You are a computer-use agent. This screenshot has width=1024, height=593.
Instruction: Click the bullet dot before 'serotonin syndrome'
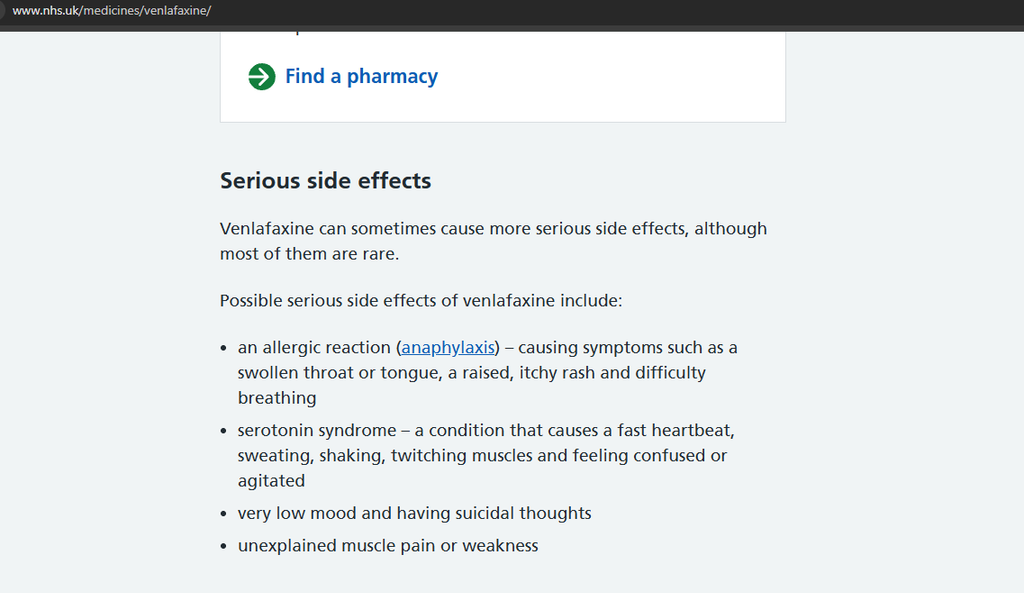coord(223,431)
